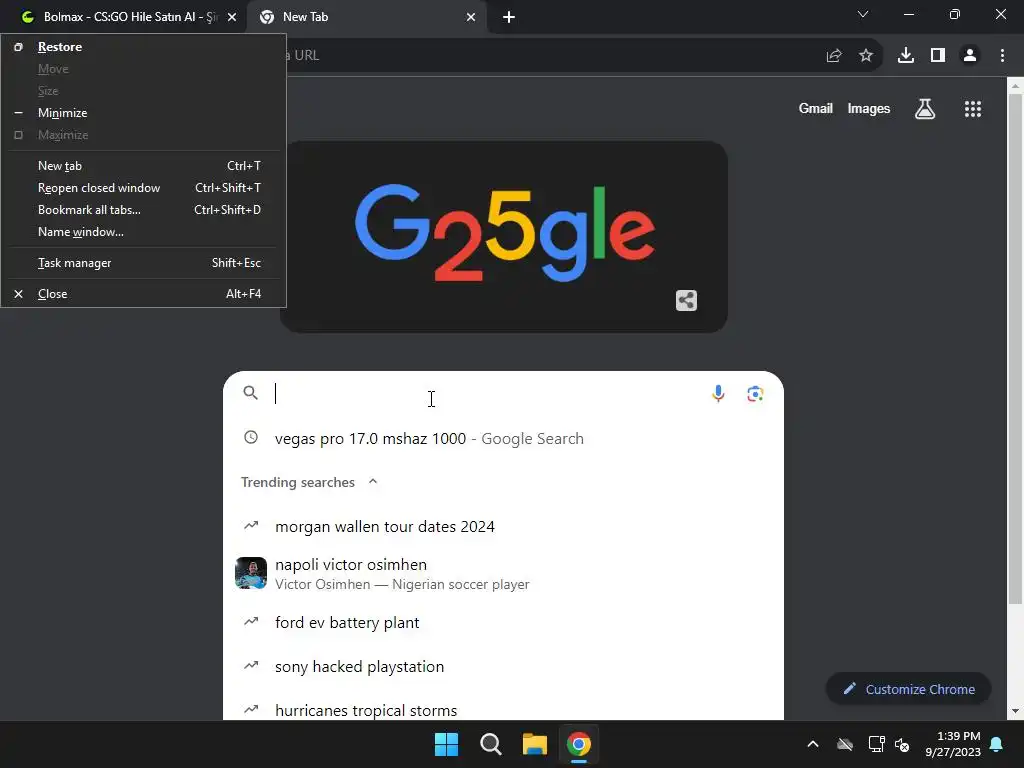Open Windows taskbar Search
The image size is (1024, 768).
[x=490, y=744]
